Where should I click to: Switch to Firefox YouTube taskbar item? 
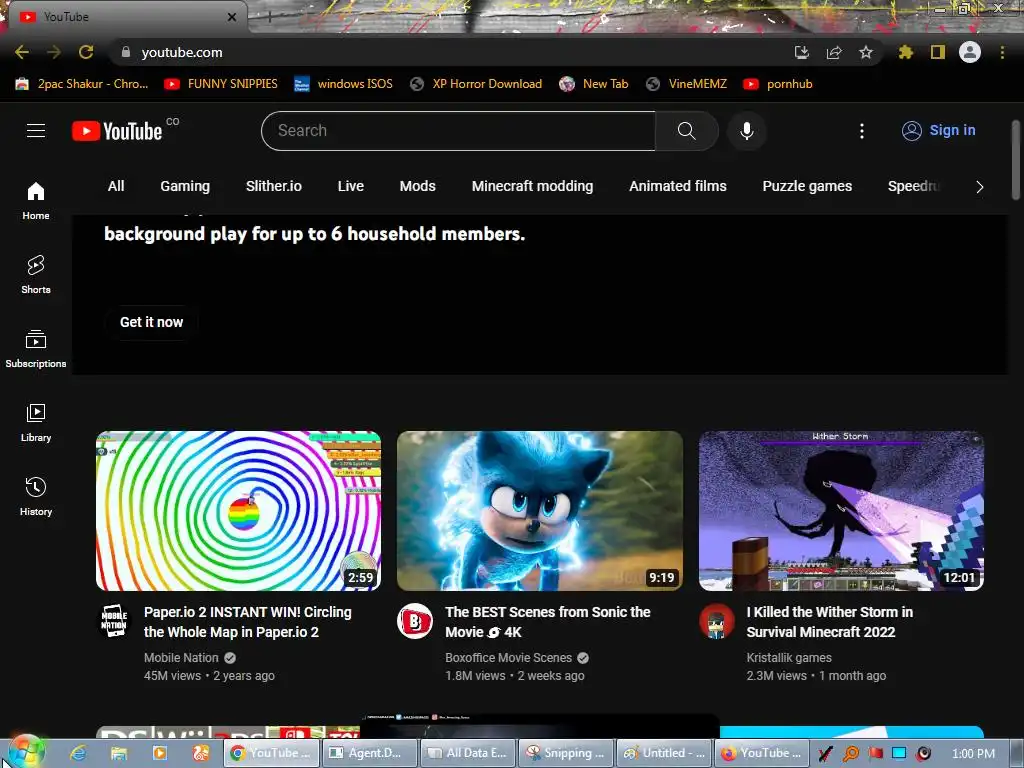[x=762, y=753]
